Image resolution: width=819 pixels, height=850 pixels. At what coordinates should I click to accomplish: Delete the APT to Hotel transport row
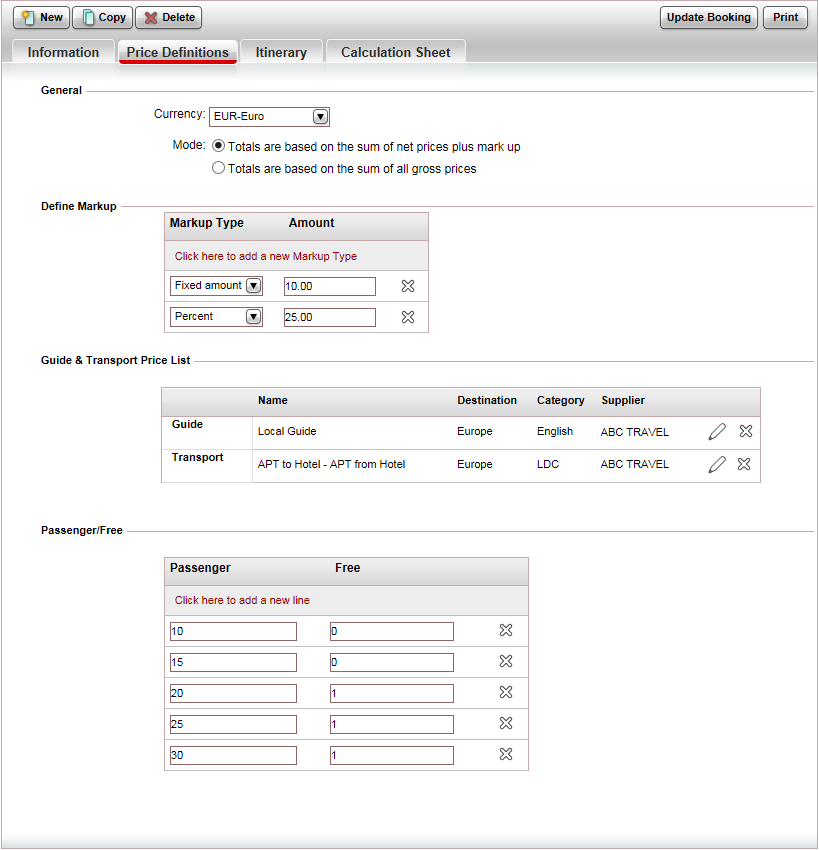click(744, 463)
